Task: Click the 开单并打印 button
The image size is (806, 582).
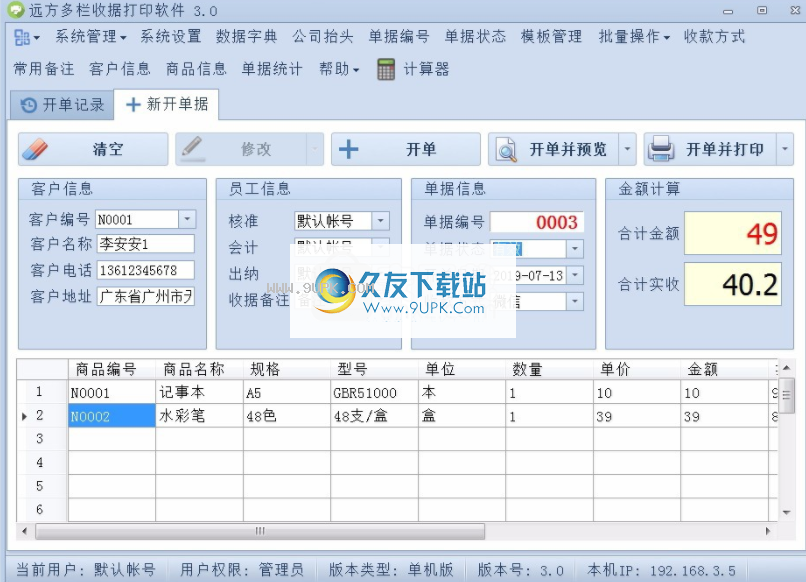Action: pos(710,149)
